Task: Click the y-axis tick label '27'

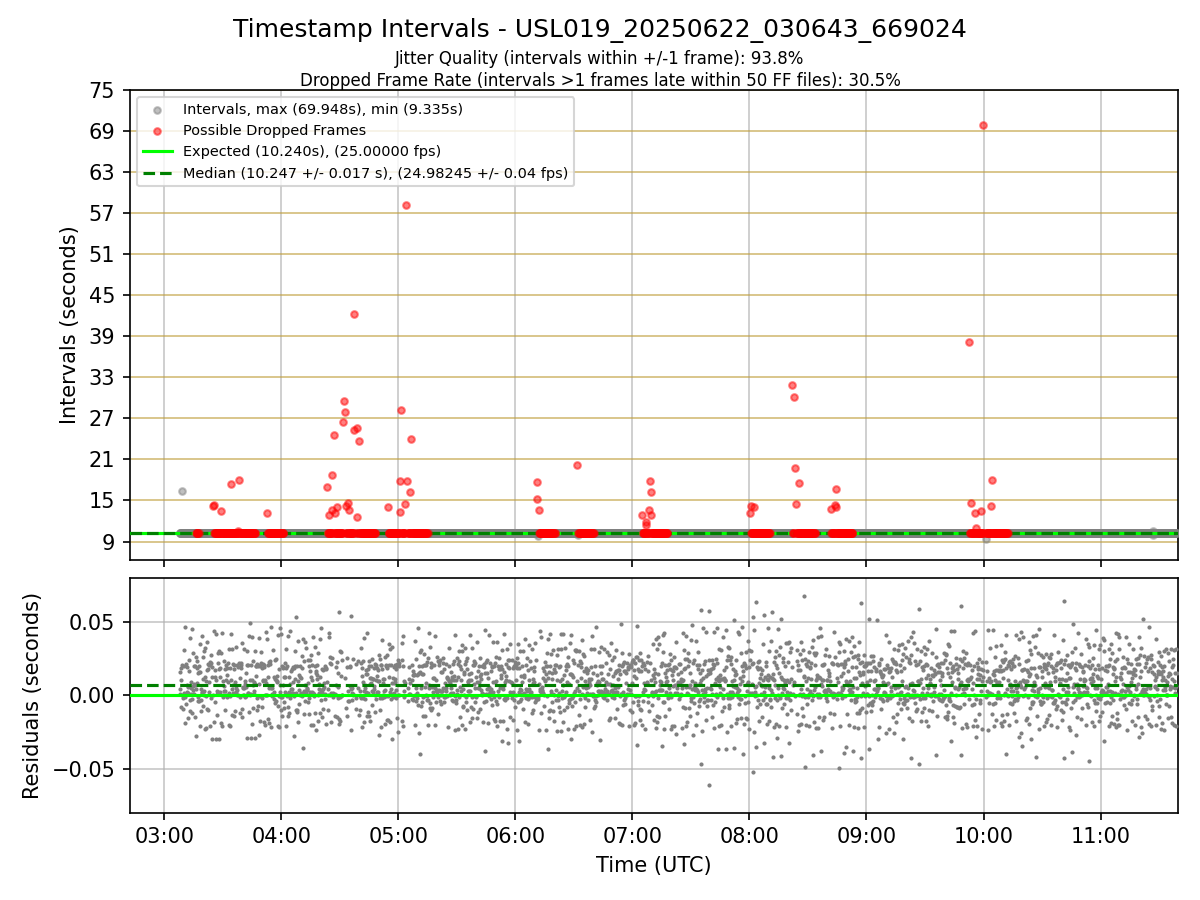Action: 103,418
